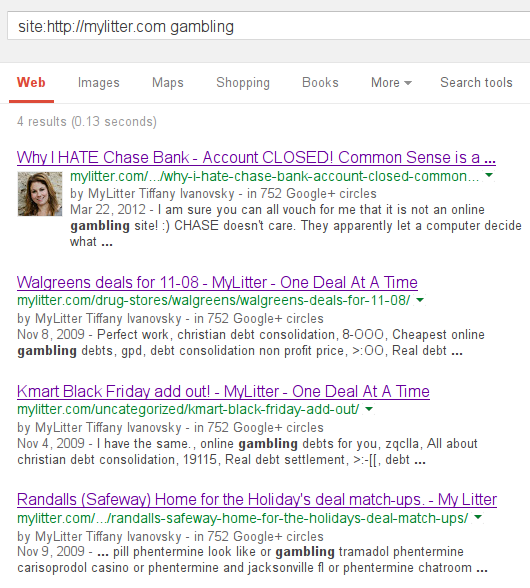Click the 'Nov 9, 2009' snippet date
Image resolution: width=530 pixels, height=588 pixels.
(51, 552)
